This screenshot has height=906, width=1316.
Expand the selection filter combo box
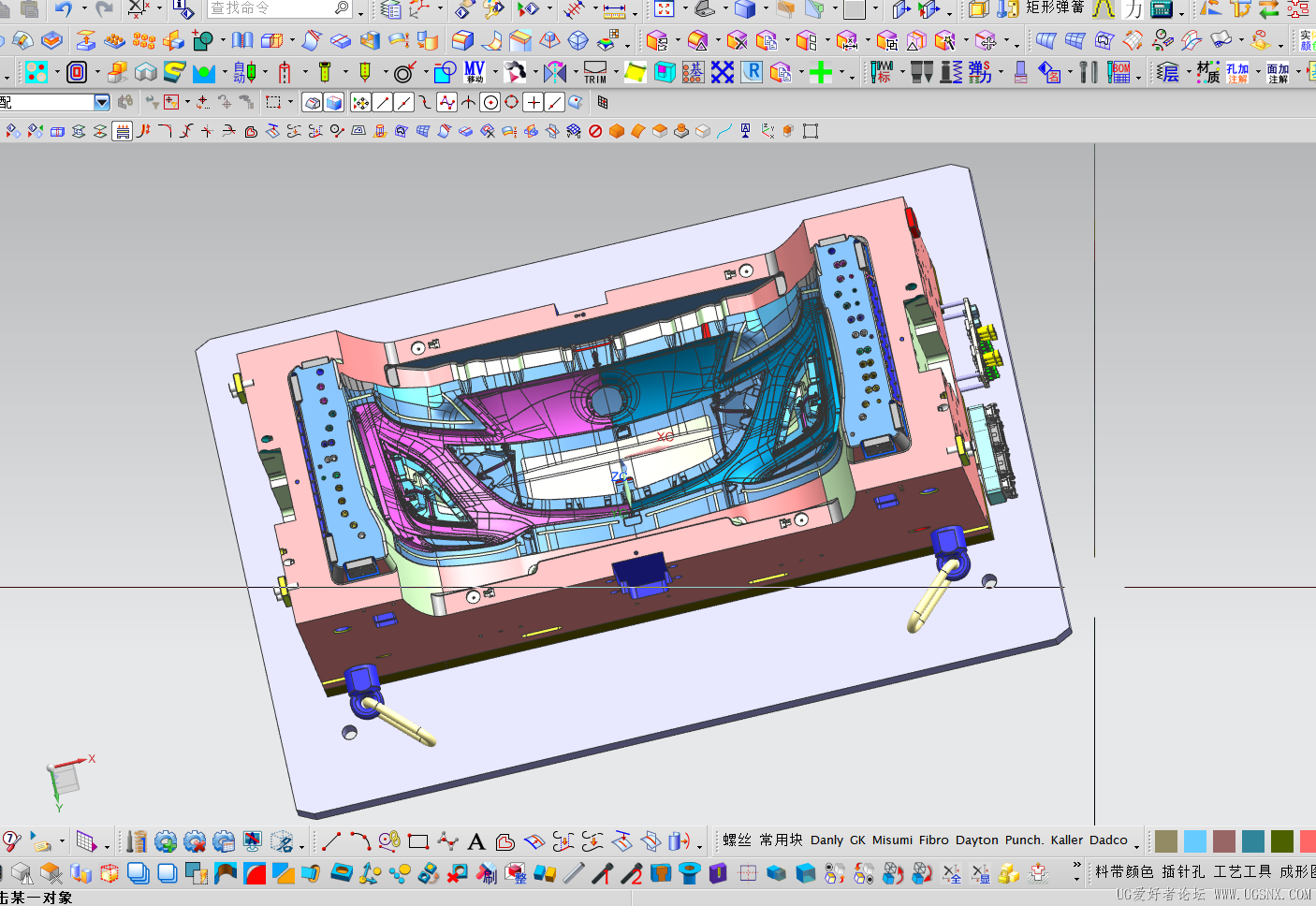tap(102, 102)
